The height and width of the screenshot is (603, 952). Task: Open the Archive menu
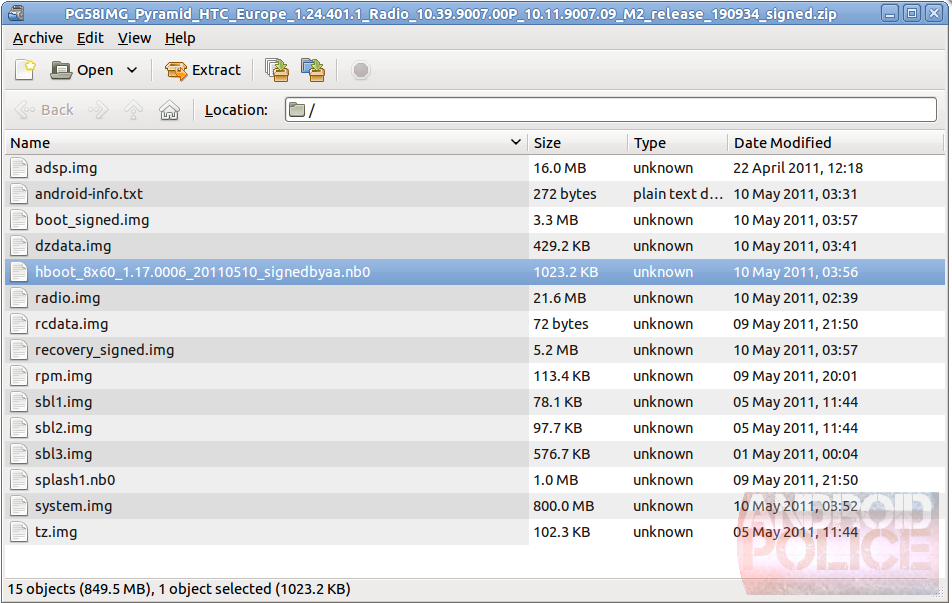(x=38, y=38)
